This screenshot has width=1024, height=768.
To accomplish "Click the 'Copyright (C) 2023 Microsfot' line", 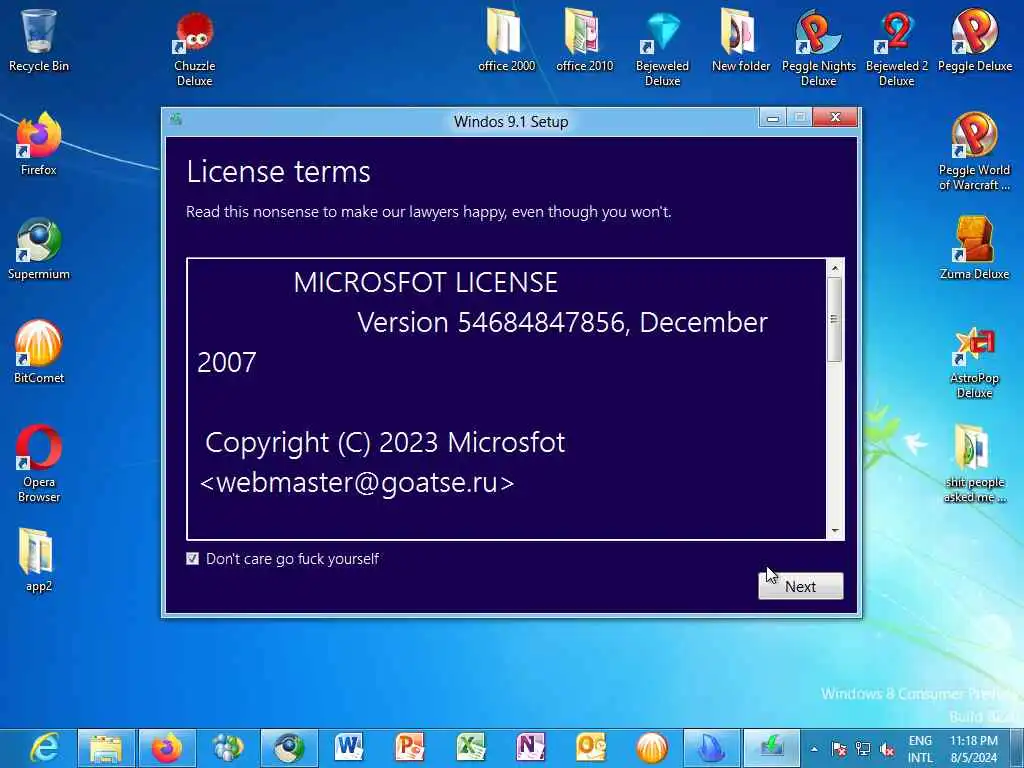I will click(385, 443).
